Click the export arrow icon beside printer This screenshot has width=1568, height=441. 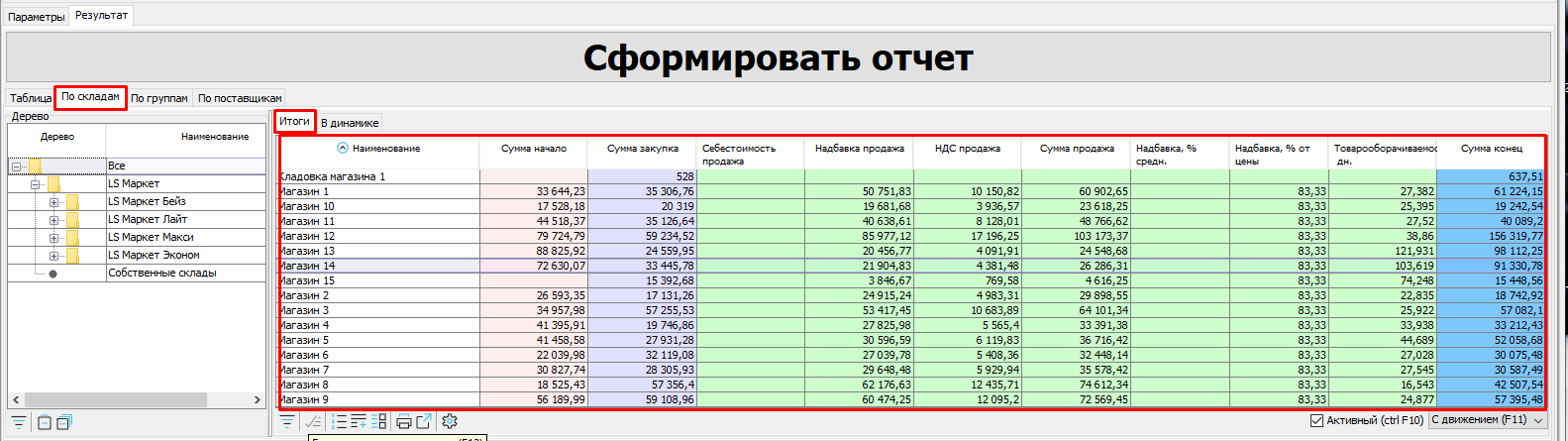click(424, 421)
